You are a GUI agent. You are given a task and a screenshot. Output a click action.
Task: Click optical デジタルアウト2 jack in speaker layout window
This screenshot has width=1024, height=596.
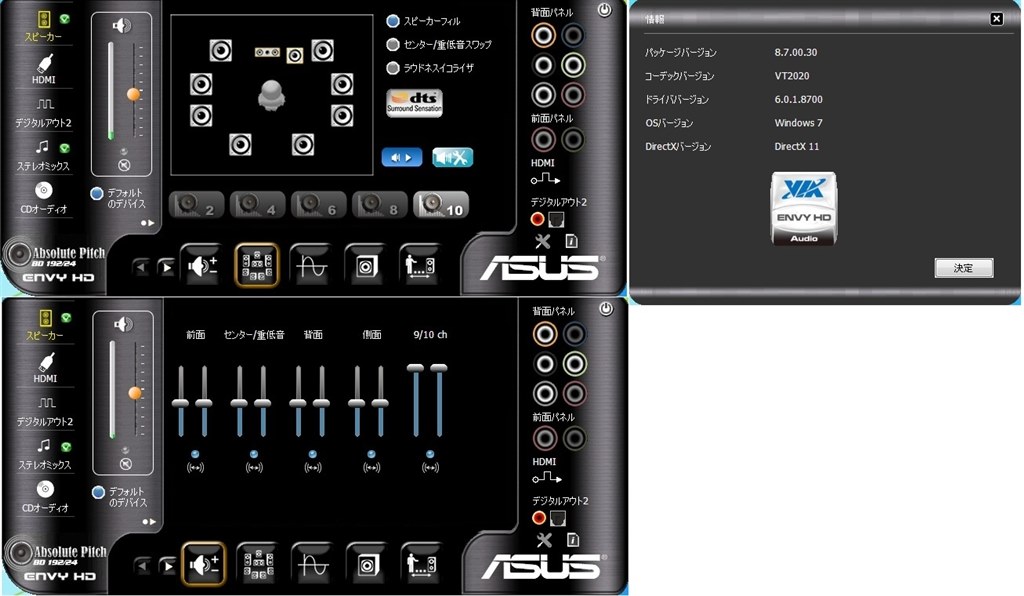point(556,219)
